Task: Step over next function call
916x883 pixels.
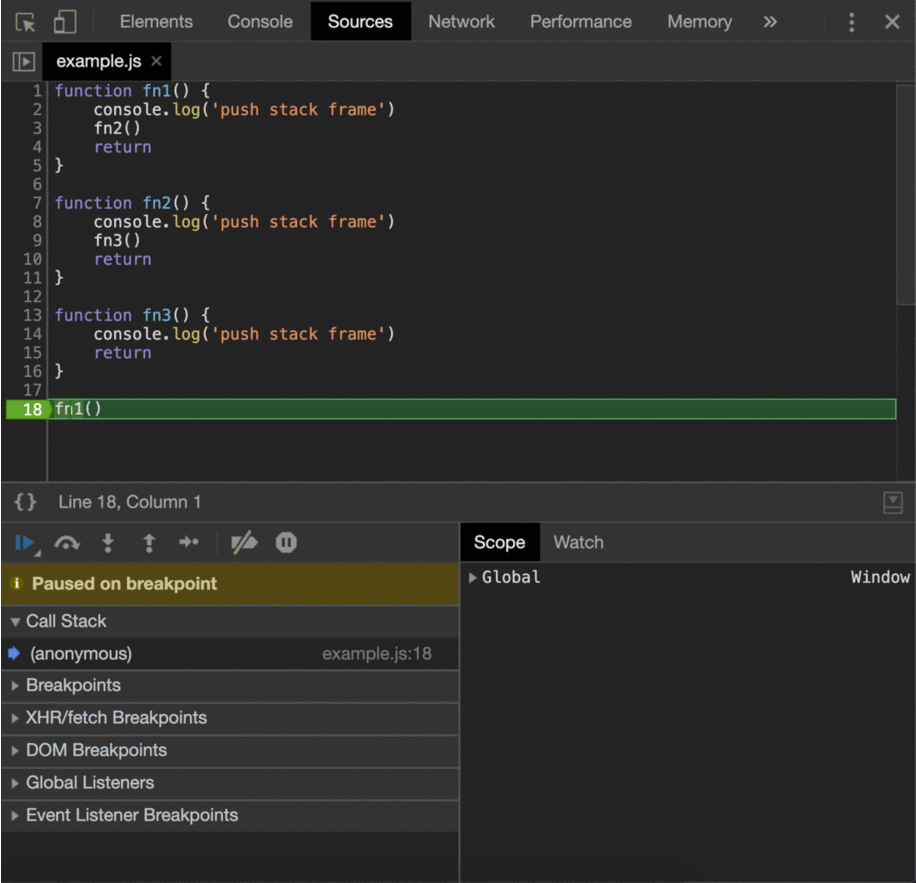Action: 67,543
